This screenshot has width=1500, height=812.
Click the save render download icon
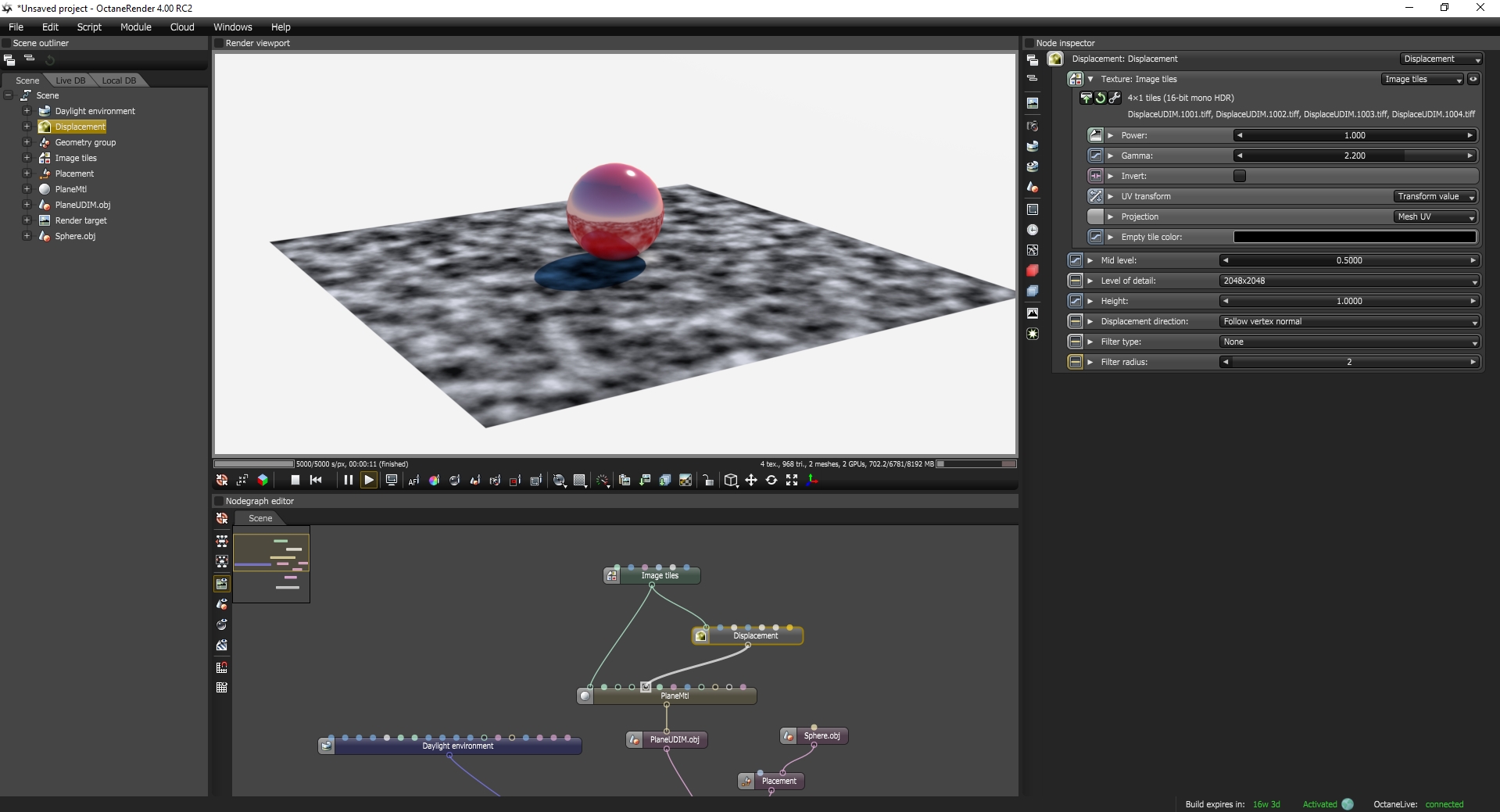click(645, 481)
